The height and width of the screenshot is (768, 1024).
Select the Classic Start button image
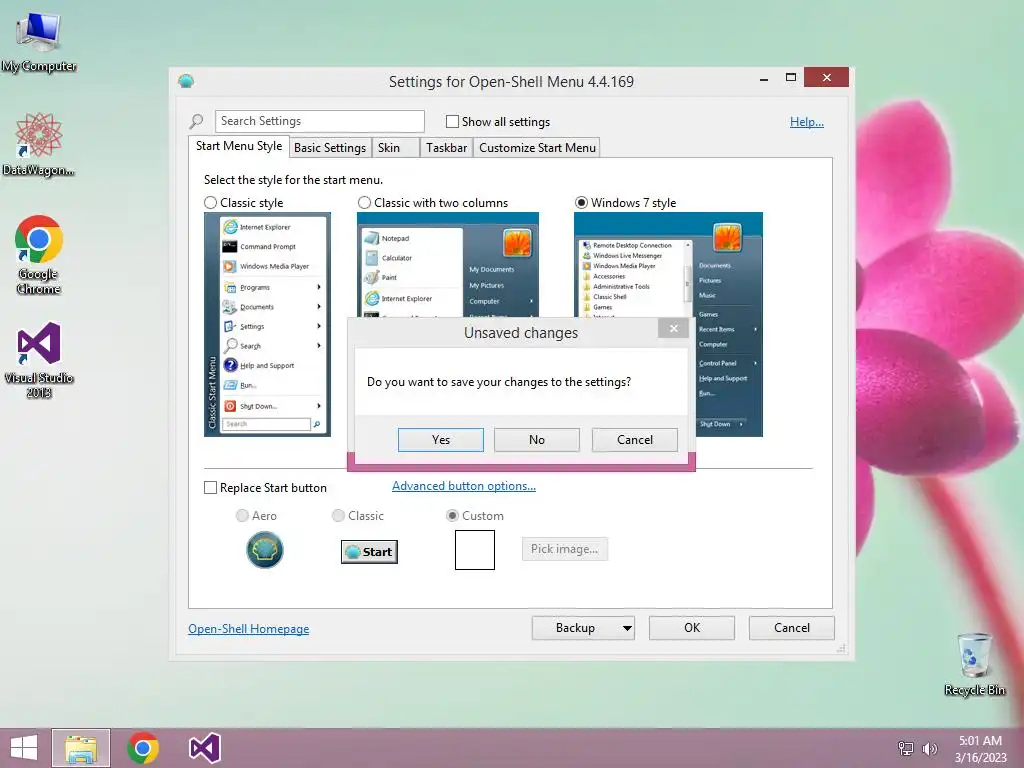point(369,552)
